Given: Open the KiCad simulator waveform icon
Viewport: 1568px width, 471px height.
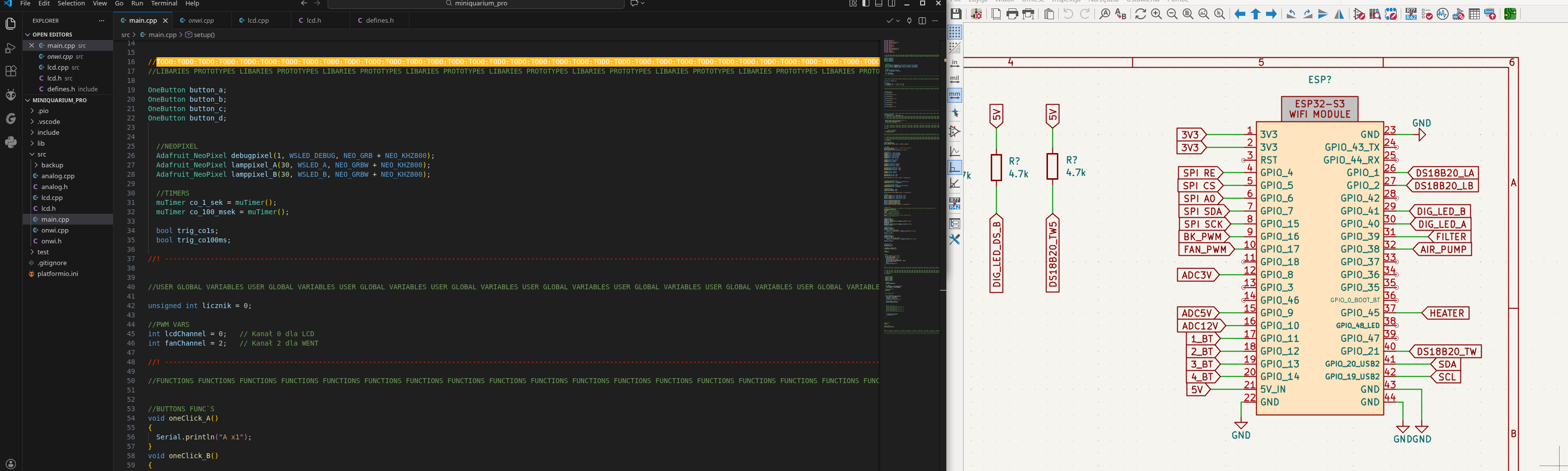Looking at the screenshot, I should (x=1443, y=14).
